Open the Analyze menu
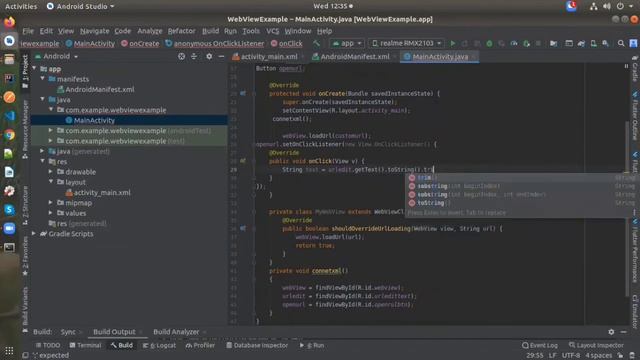 pyautogui.click(x=149, y=31)
